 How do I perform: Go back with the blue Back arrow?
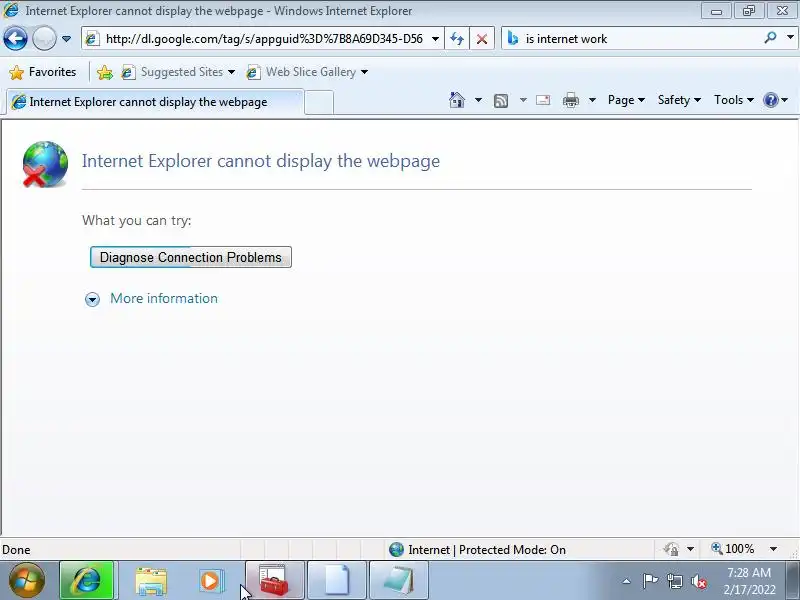tap(15, 39)
